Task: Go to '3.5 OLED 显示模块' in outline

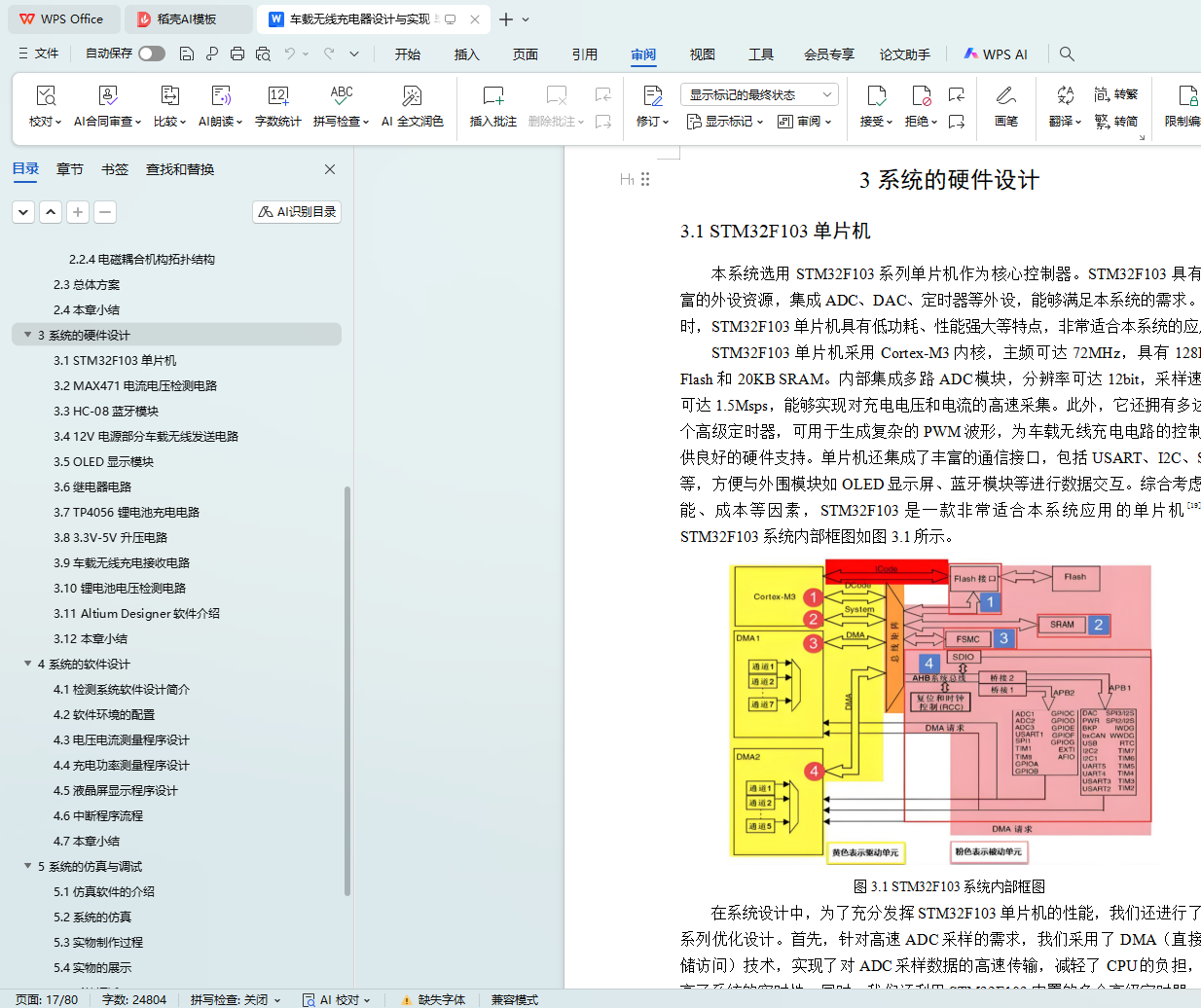Action: (103, 461)
